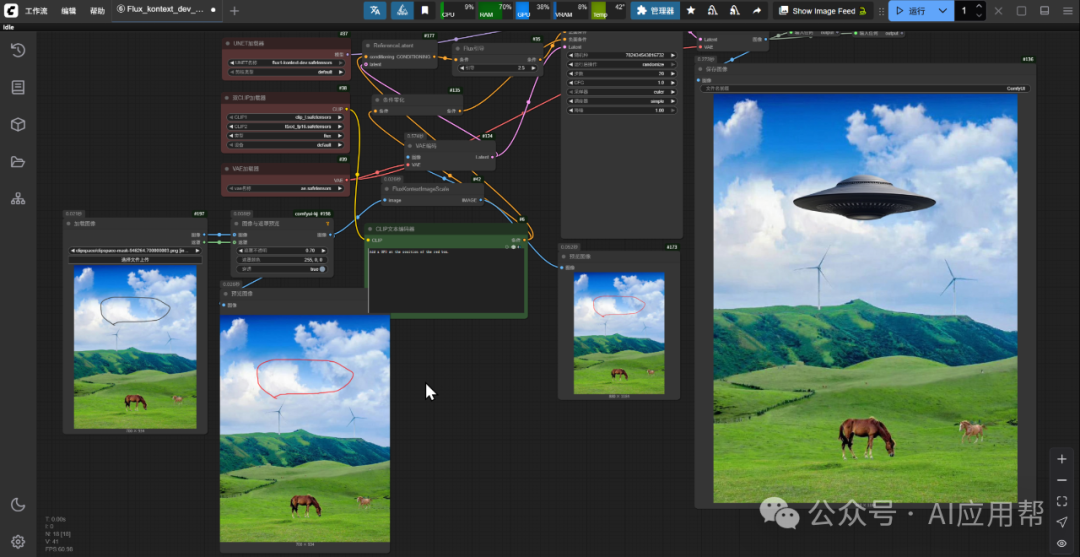
Task: Increase the batch count stepper
Action: (979, 6)
